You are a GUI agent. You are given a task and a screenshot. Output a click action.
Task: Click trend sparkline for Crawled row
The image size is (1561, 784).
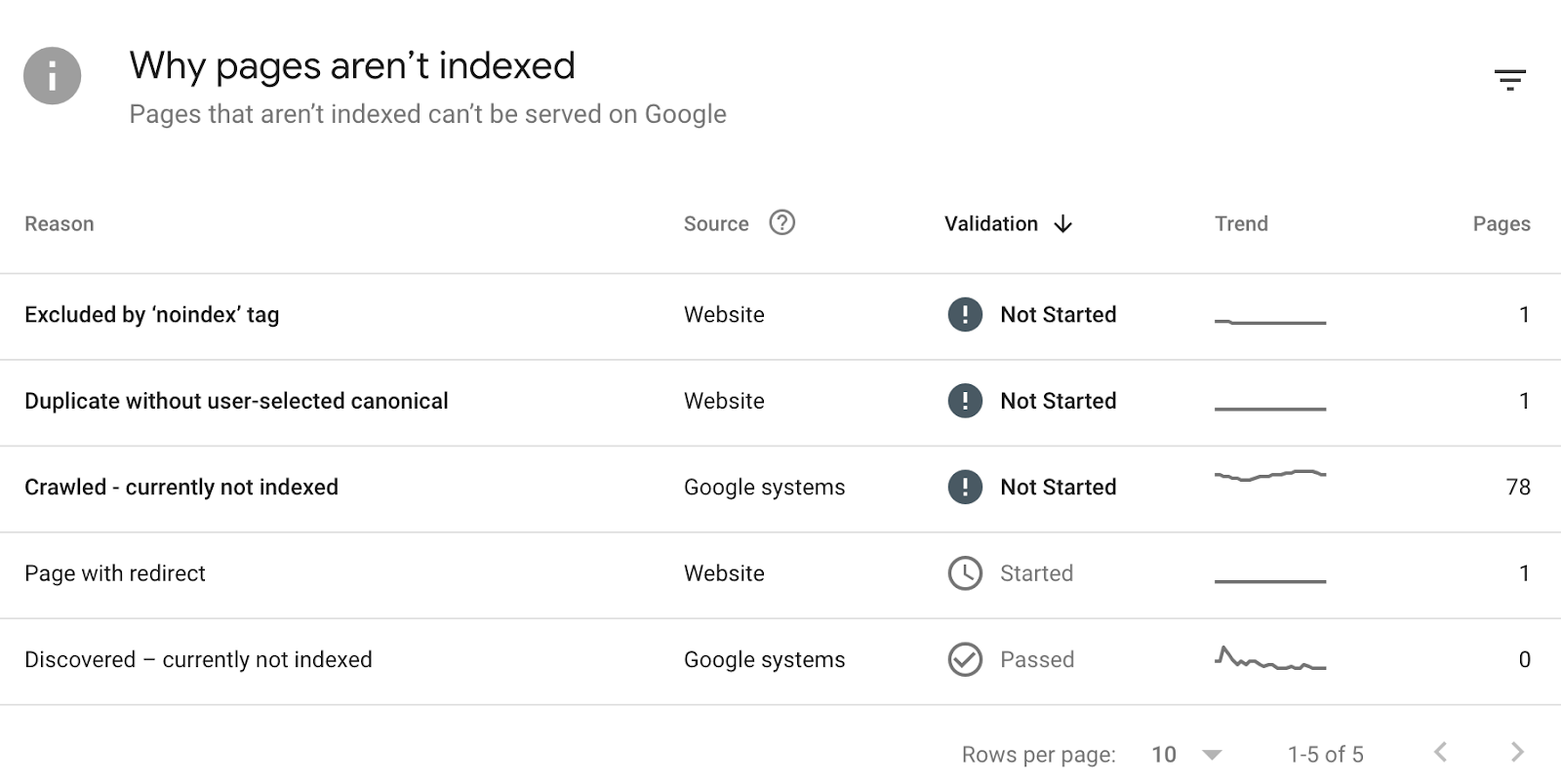[x=1269, y=477]
